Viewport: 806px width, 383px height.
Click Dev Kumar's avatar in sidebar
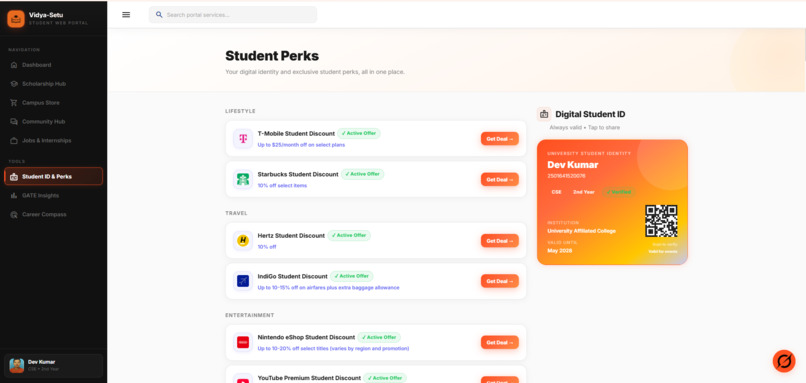click(16, 366)
